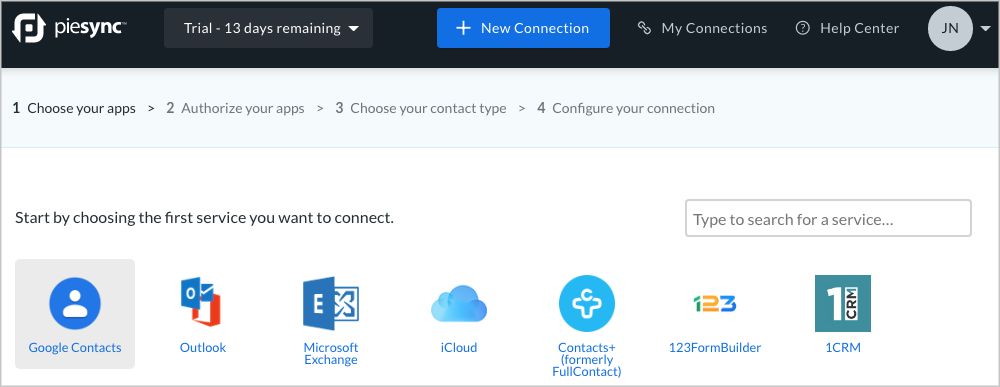Screen dimensions: 1000x387
Task: Select step 3 Choose your contact type
Action: pyautogui.click(x=421, y=108)
